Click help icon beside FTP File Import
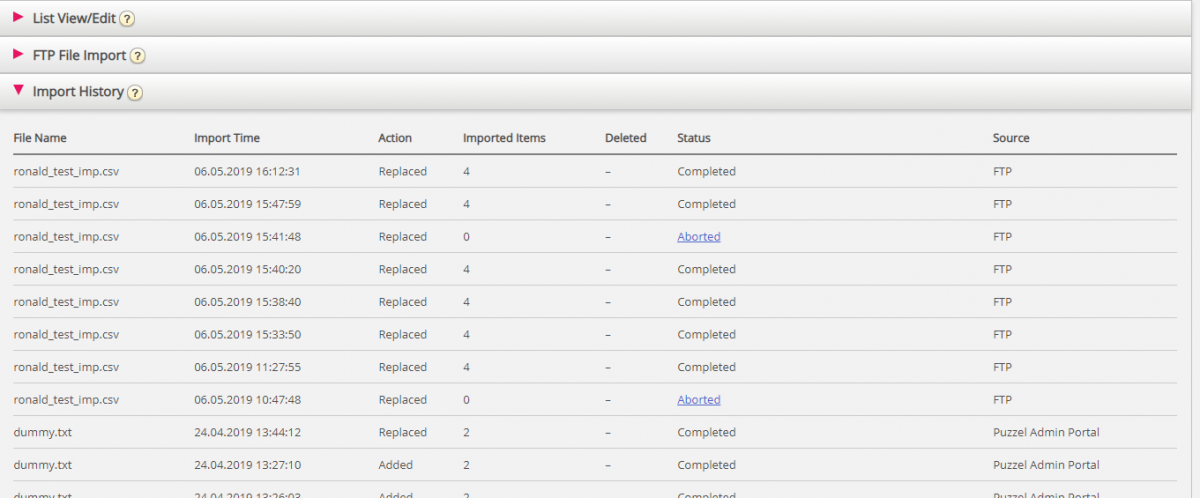1200x498 pixels. 137,56
